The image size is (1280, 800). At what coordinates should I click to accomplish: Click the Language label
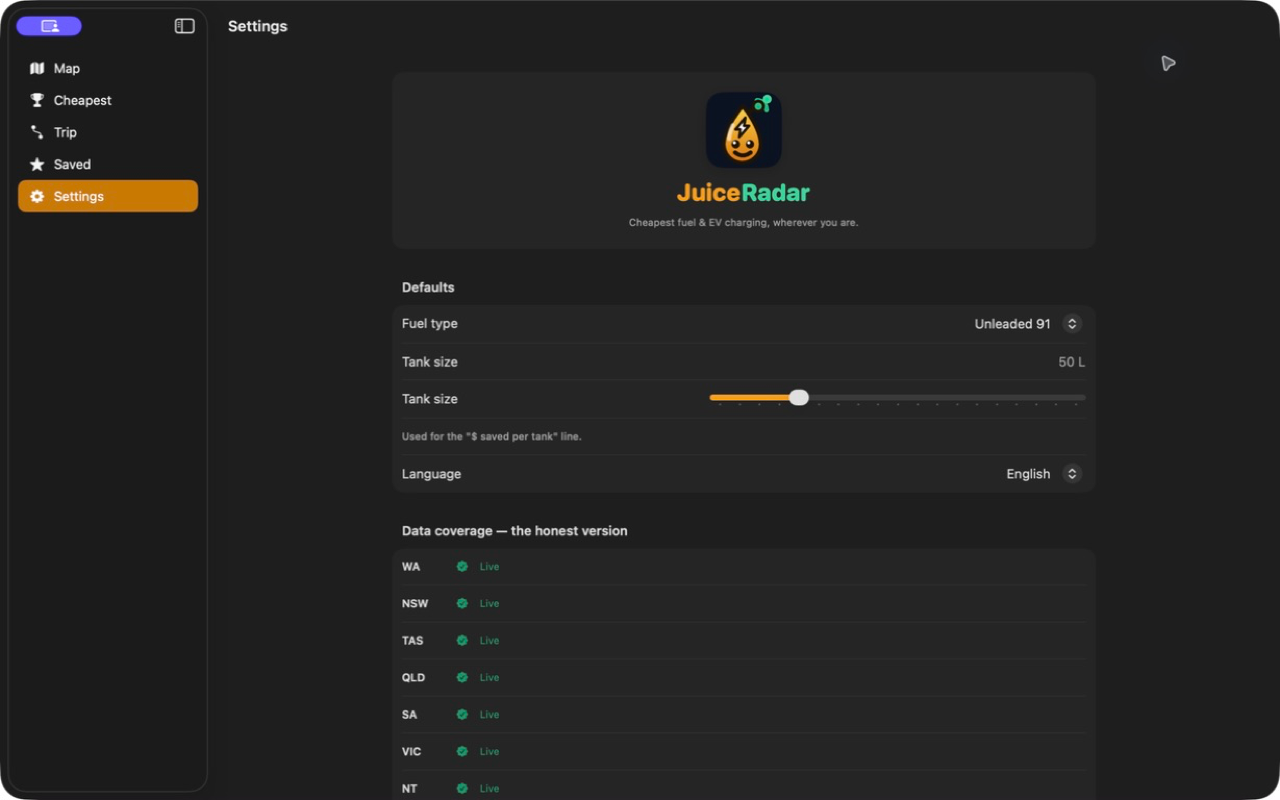[431, 474]
